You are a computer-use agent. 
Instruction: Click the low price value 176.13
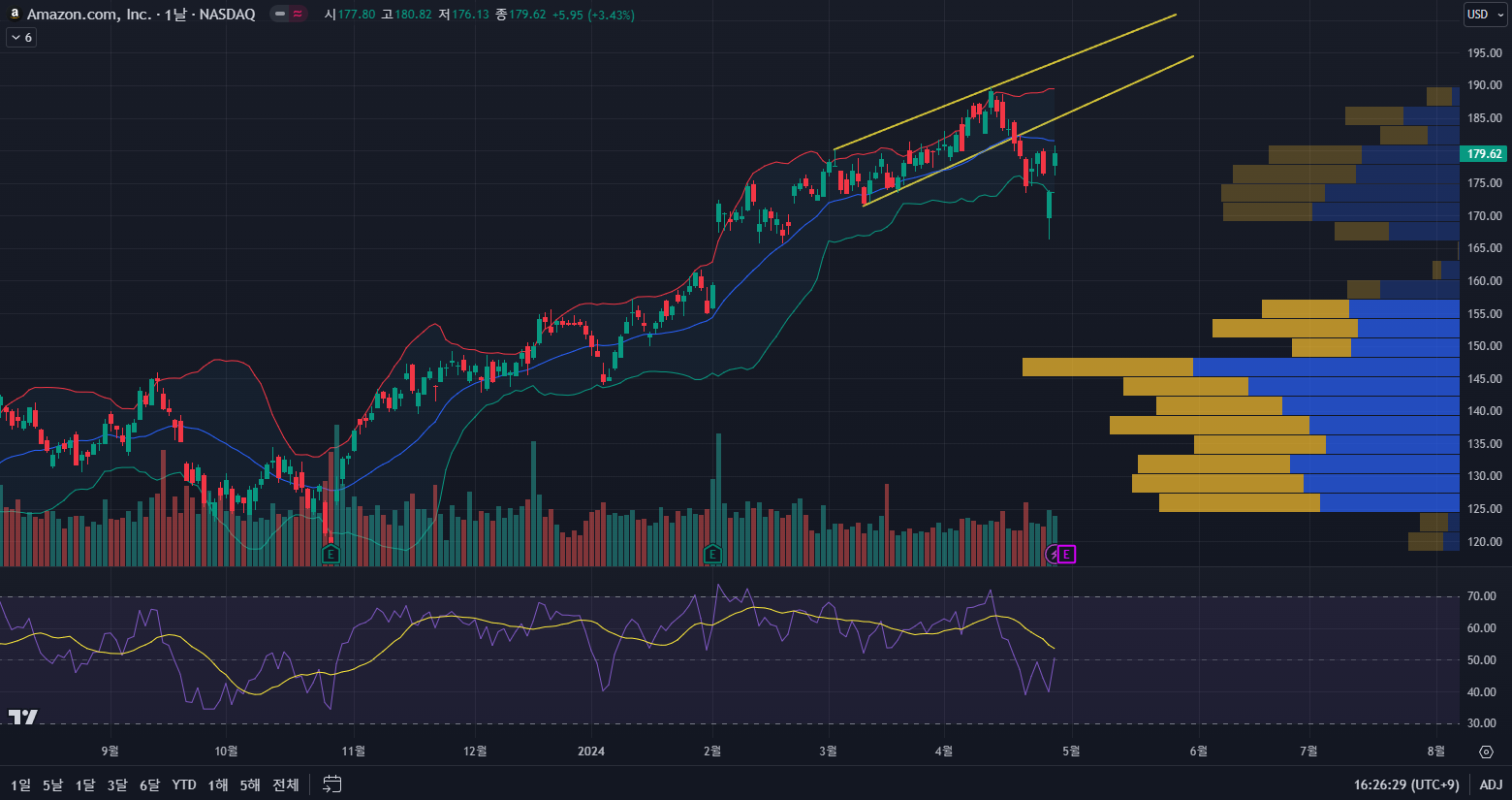click(470, 15)
